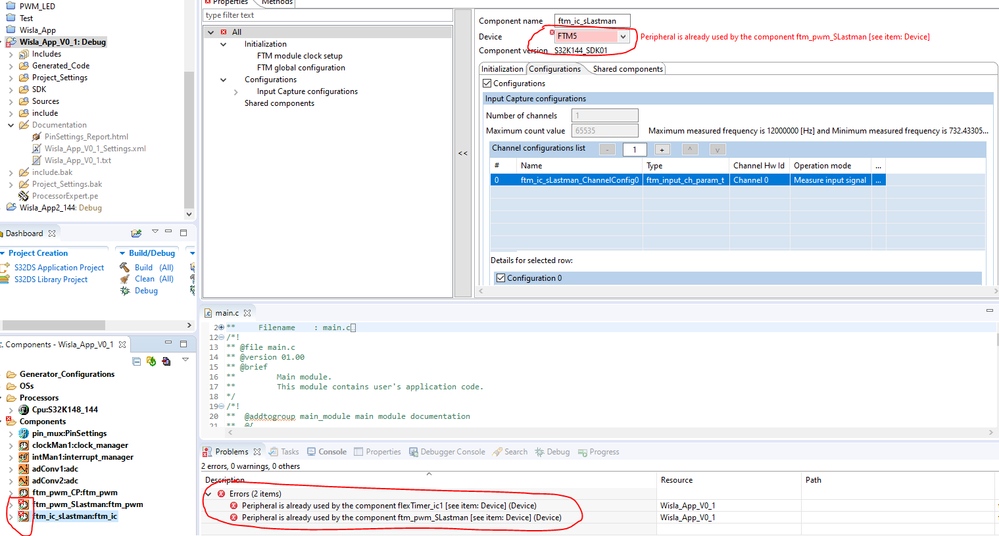
Task: Click S32DS Application Project link
Action: (x=59, y=268)
